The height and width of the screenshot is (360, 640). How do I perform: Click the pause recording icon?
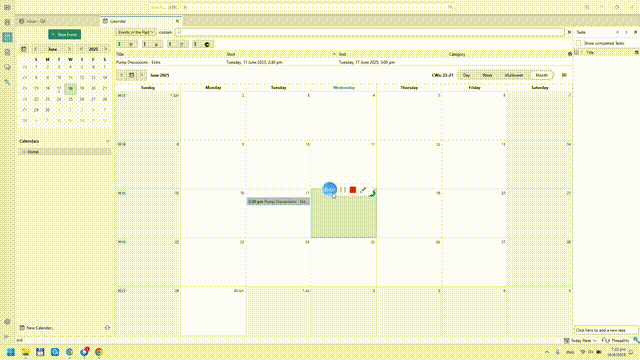coord(343,190)
